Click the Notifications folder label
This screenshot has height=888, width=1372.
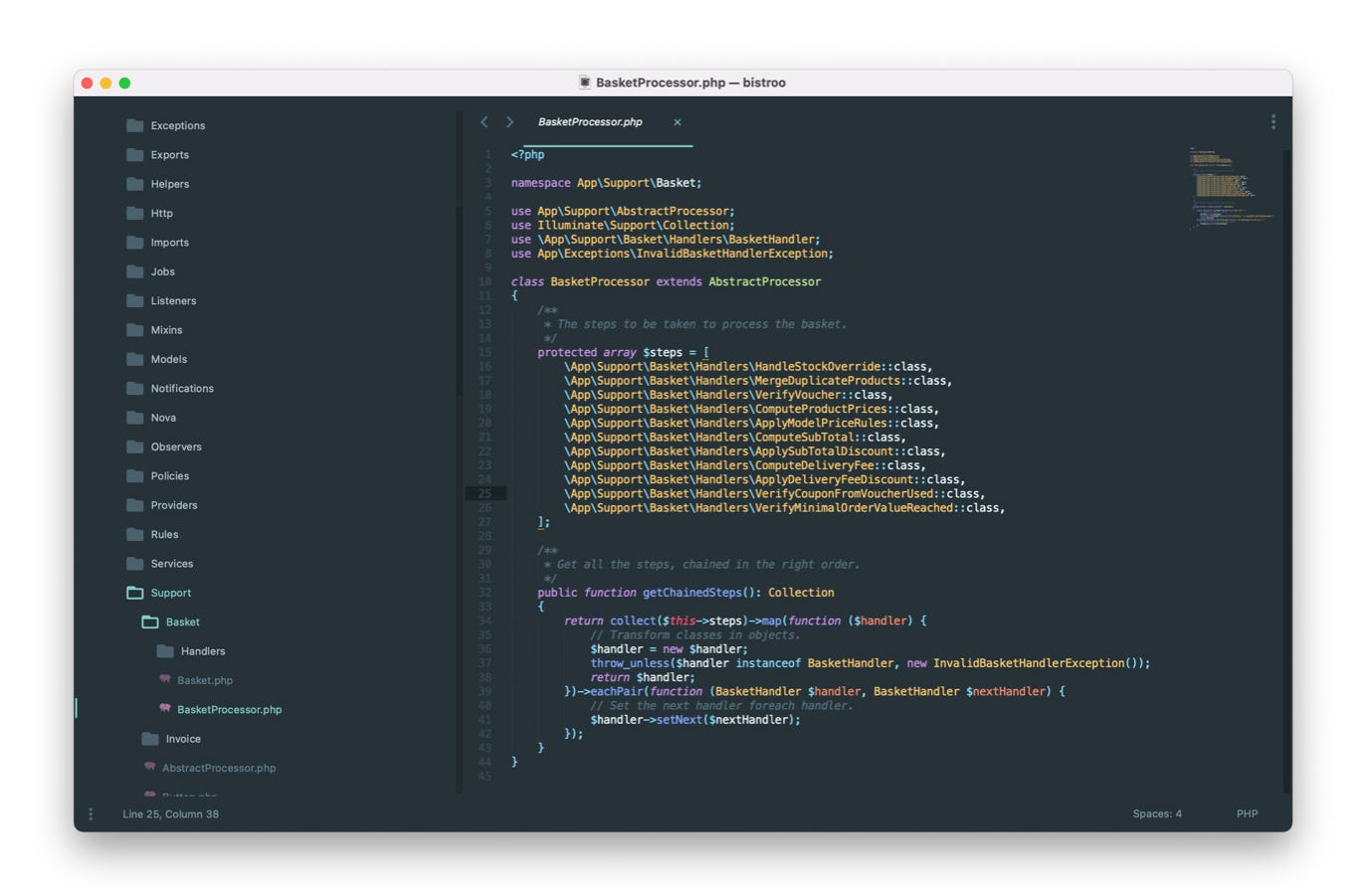tap(182, 388)
